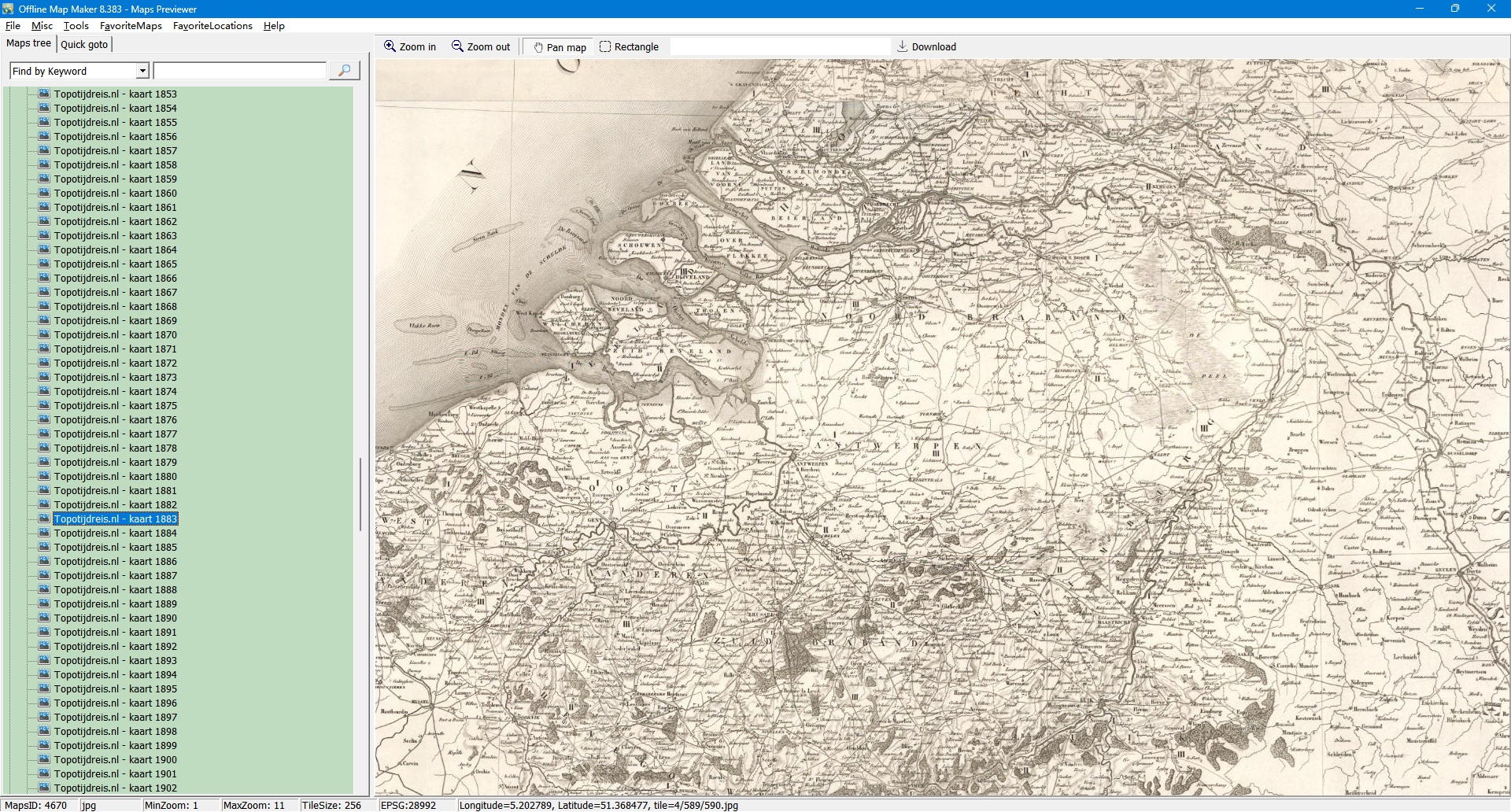Image resolution: width=1511 pixels, height=812 pixels.
Task: Click the Zoom out tool
Action: (480, 47)
